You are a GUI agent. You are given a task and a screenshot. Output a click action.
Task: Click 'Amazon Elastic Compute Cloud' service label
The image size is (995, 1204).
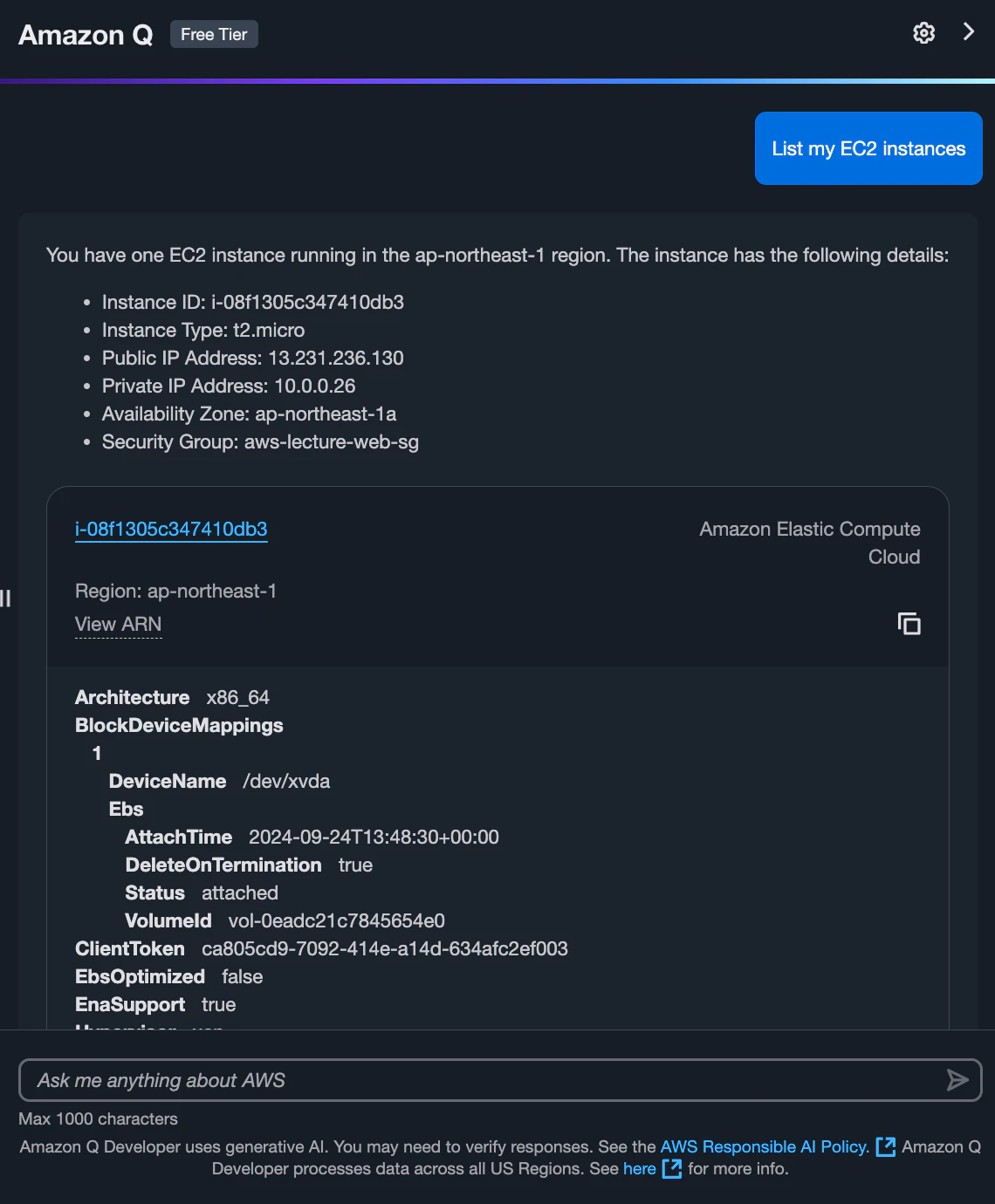pyautogui.click(x=810, y=543)
